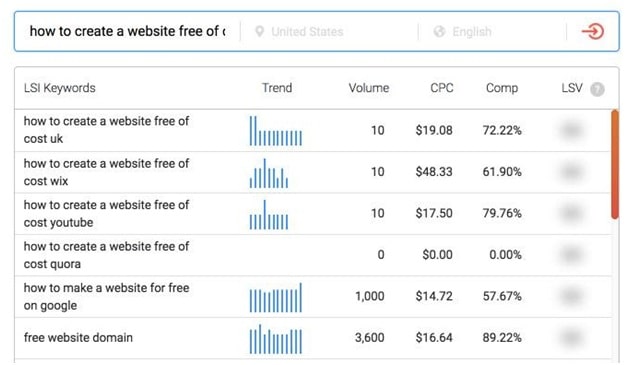Select keyword ending in 'cost wix'
This screenshot has height=365, width=628.
pos(106,172)
